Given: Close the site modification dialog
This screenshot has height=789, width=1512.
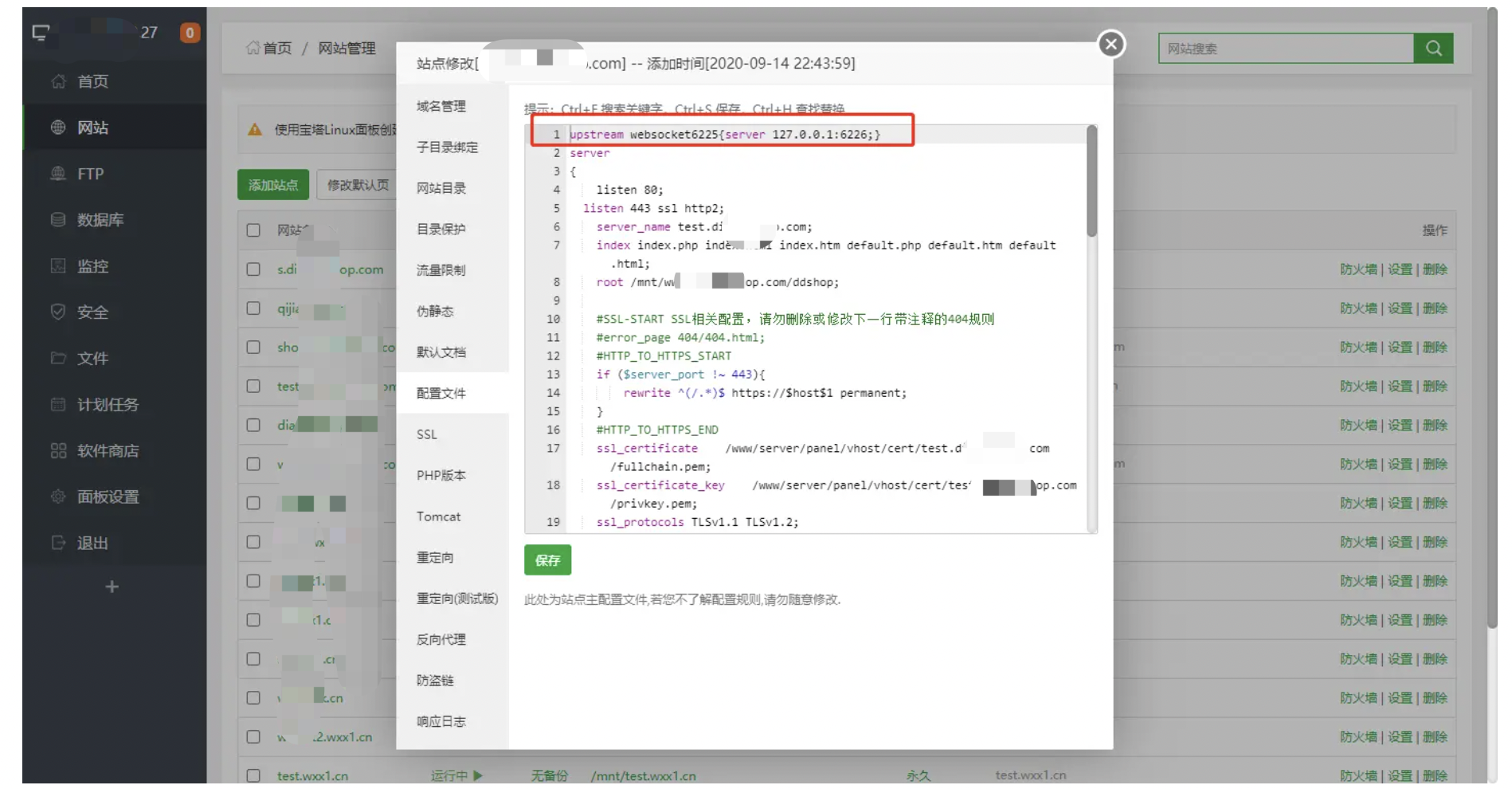Looking at the screenshot, I should [1111, 44].
